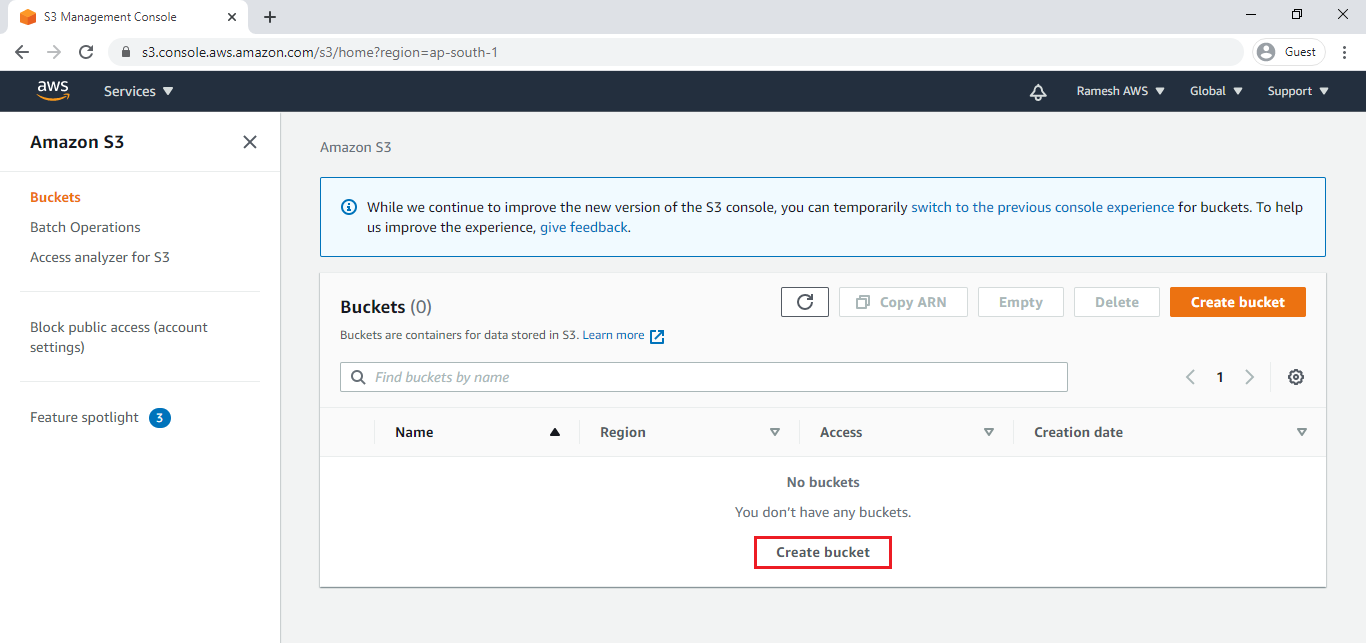Viewport: 1366px width, 643px height.
Task: Click the Find buckets by name field
Action: pos(704,377)
